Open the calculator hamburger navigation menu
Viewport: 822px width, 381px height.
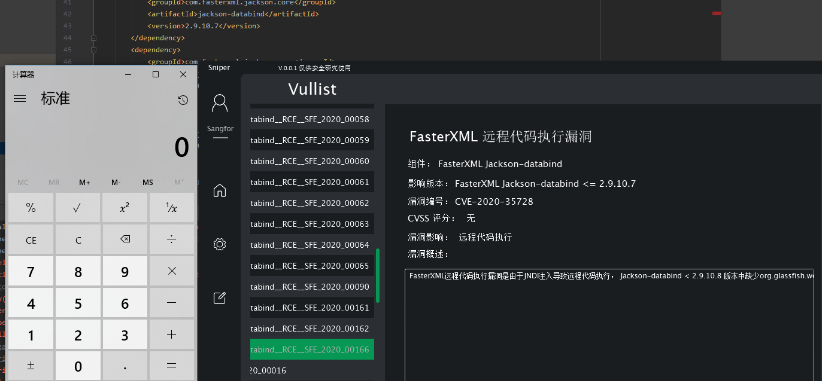coord(20,99)
